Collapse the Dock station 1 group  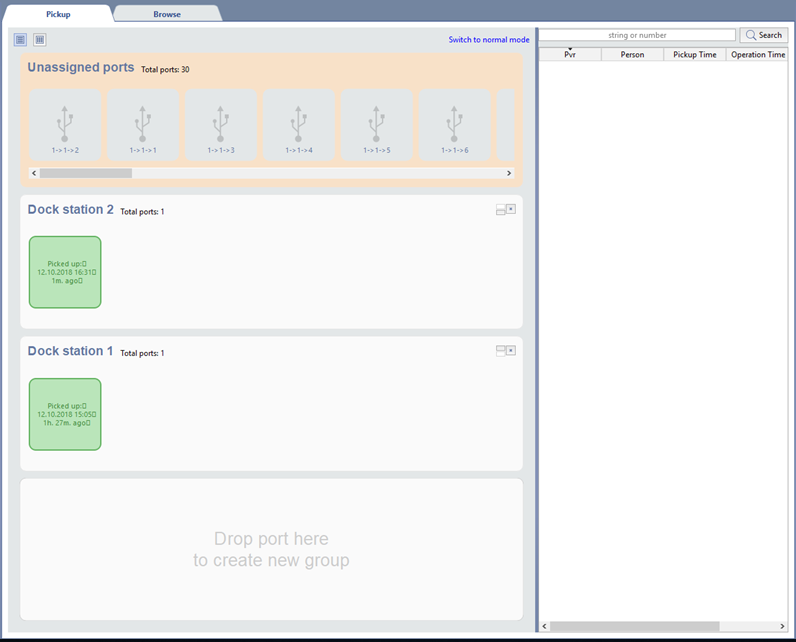point(501,351)
